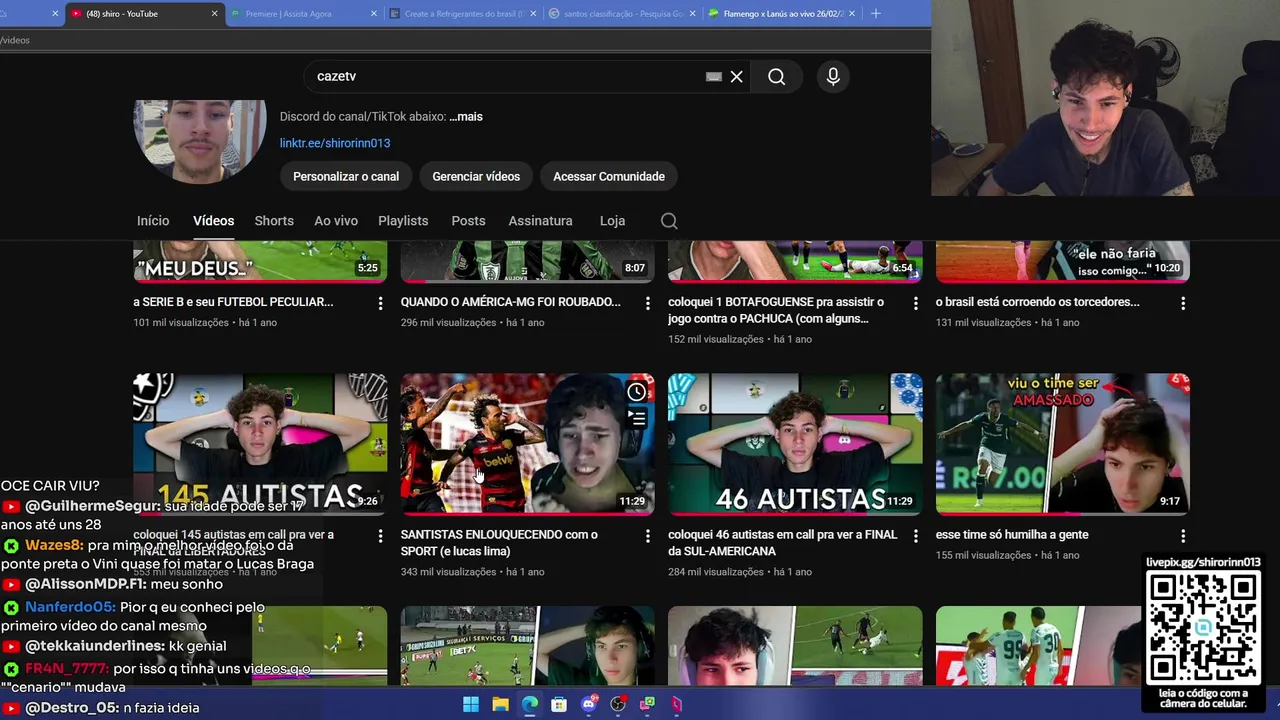Image resolution: width=1280 pixels, height=720 pixels.
Task: Switch to 'Flamengo x Lanús ao vivo' tab
Action: 782,14
